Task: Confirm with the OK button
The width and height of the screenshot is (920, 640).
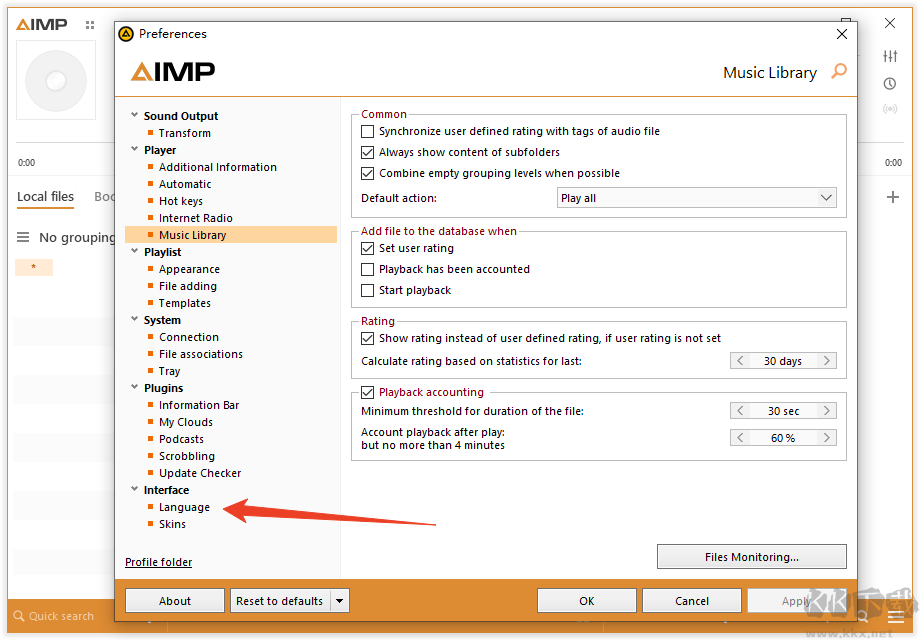Action: pos(587,601)
